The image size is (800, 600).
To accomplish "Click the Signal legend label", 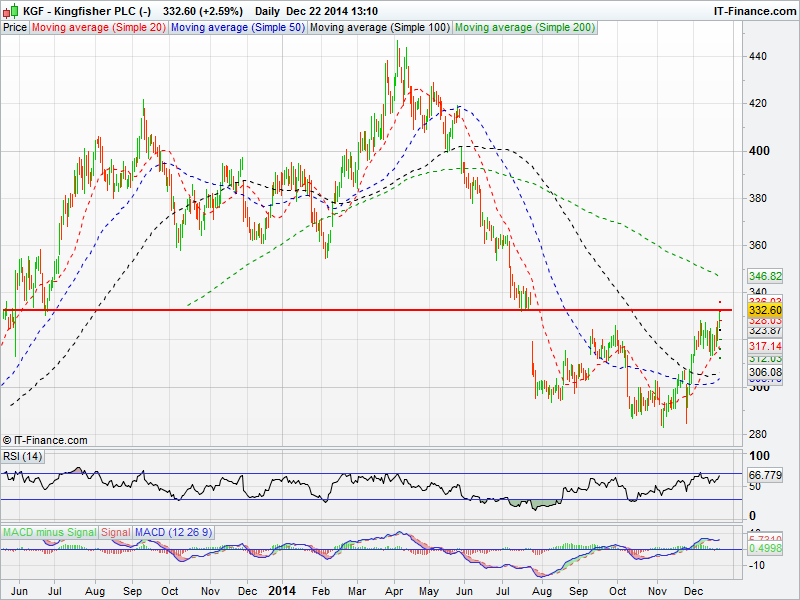I will tap(116, 532).
